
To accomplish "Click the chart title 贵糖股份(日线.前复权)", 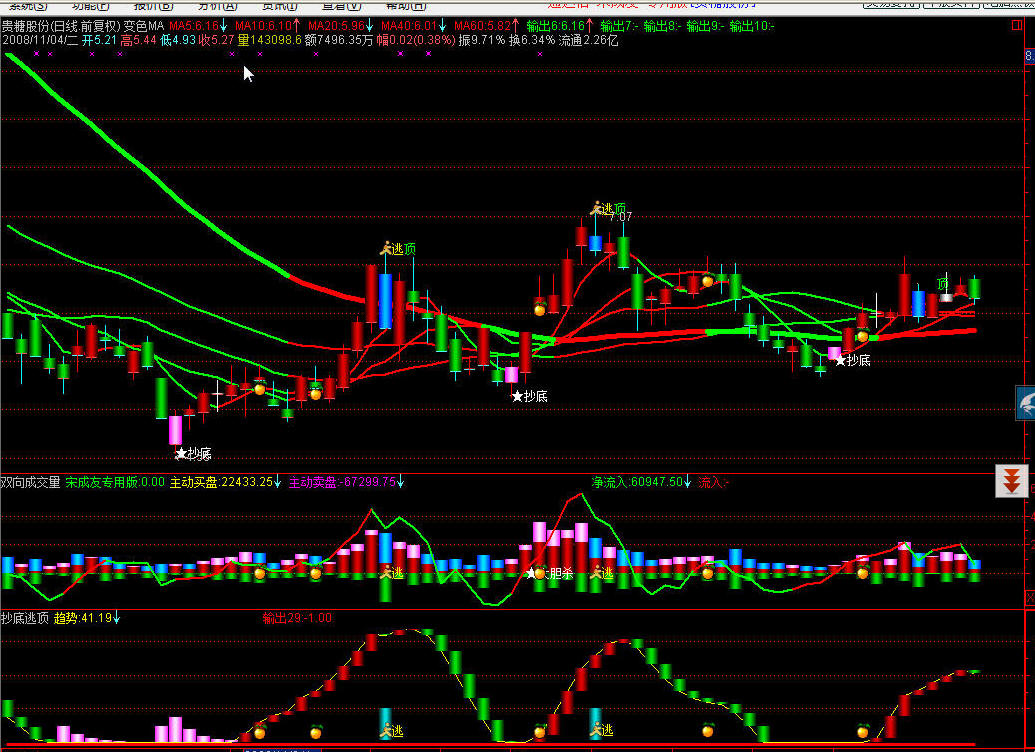I will [61, 26].
